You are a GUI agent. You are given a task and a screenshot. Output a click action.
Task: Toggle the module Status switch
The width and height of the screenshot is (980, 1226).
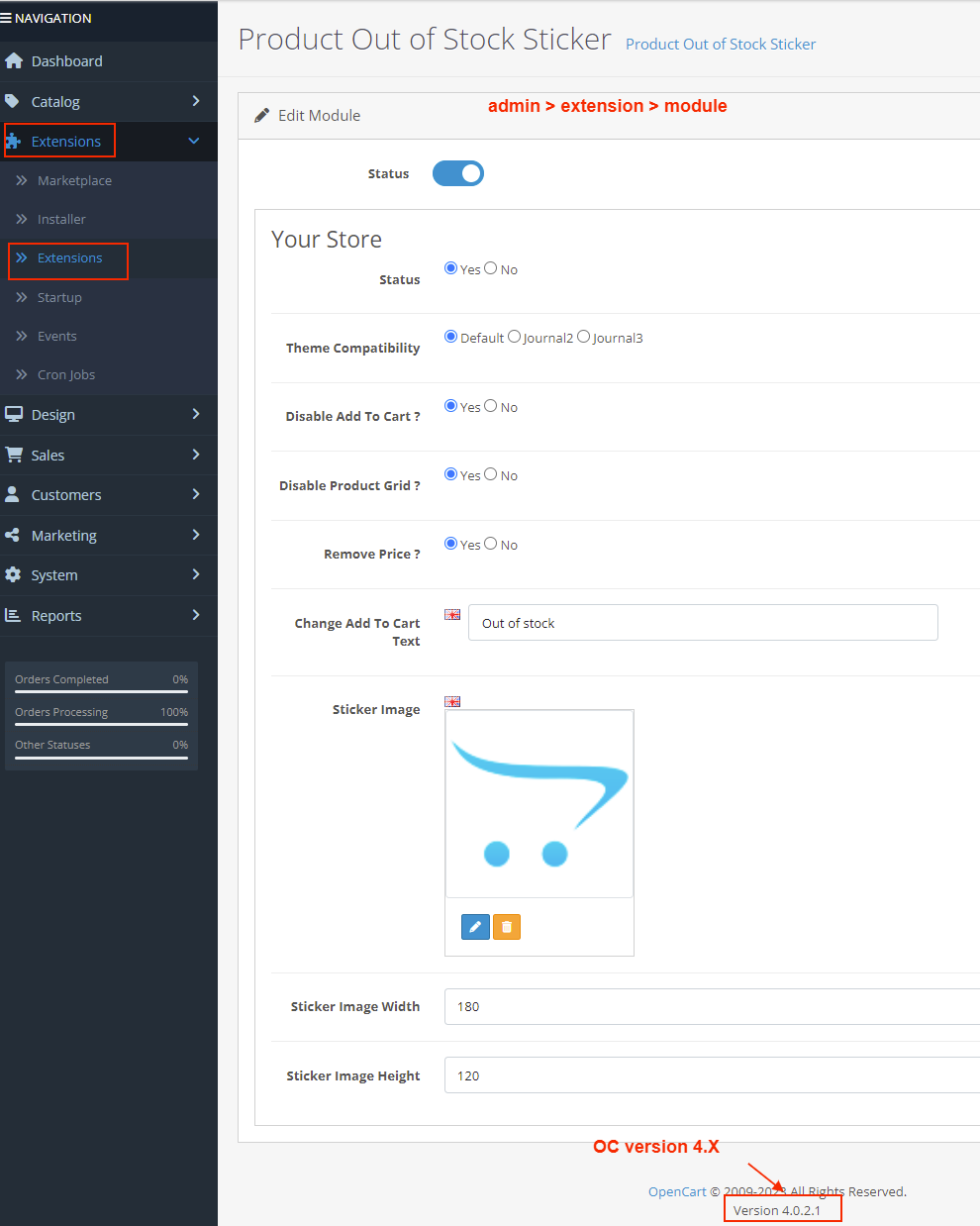pyautogui.click(x=457, y=173)
